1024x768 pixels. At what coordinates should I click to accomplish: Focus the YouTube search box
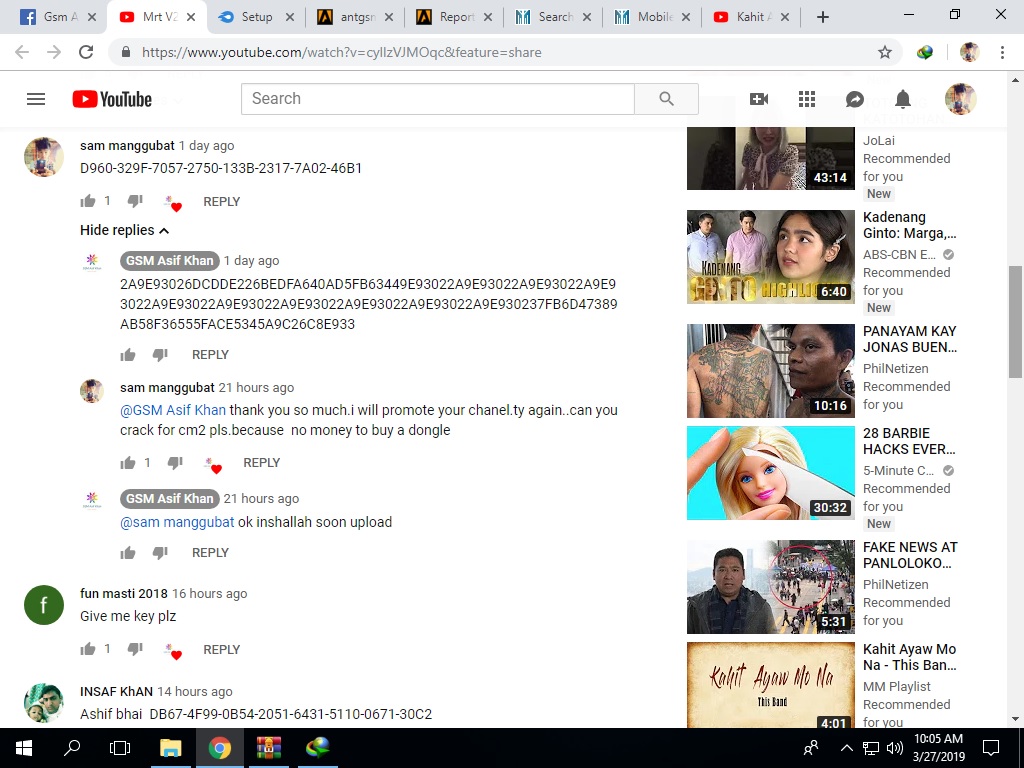pos(438,99)
